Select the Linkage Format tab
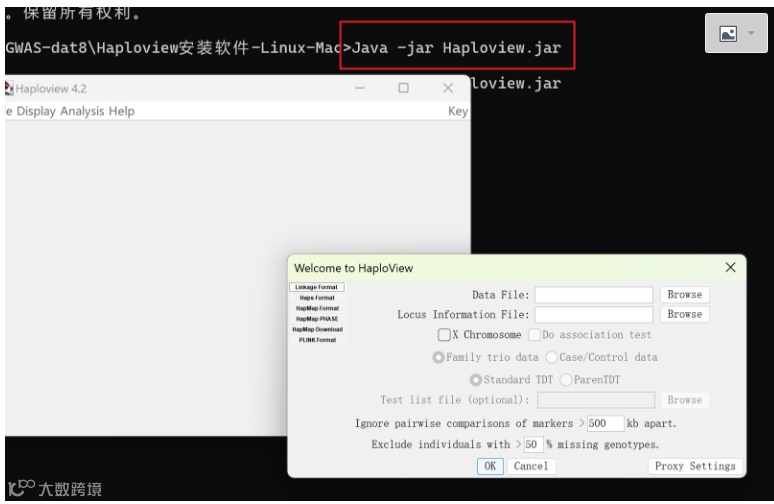Screen dimensions: 774x504 click(316, 287)
